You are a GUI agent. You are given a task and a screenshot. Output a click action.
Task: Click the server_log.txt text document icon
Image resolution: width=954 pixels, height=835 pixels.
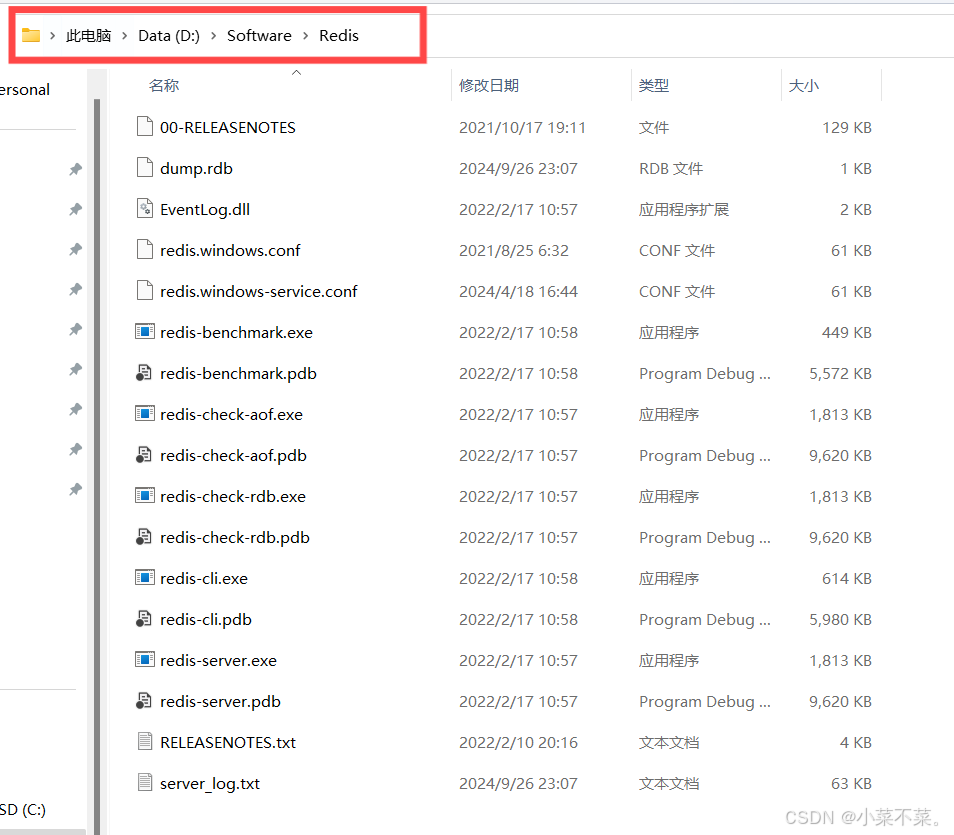point(145,783)
